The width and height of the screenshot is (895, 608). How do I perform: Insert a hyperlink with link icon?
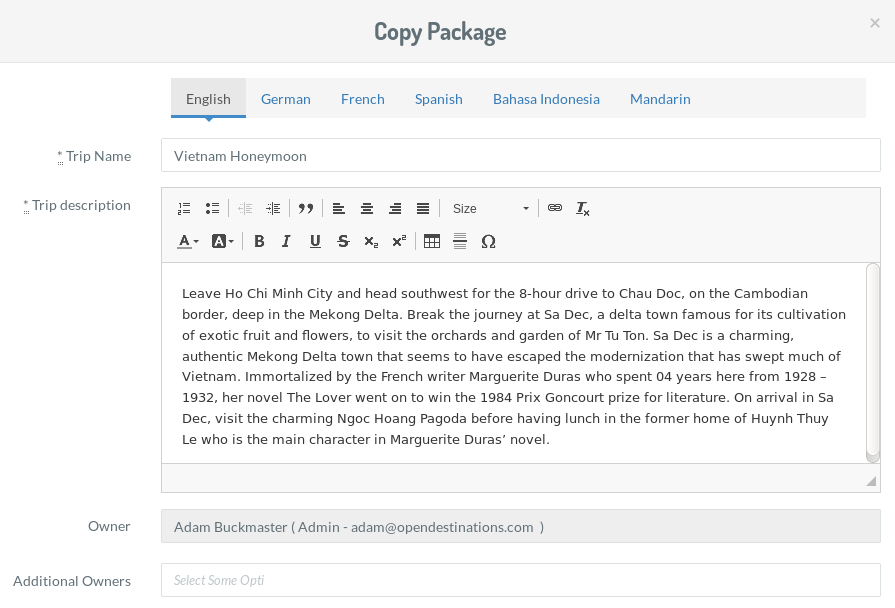point(555,208)
